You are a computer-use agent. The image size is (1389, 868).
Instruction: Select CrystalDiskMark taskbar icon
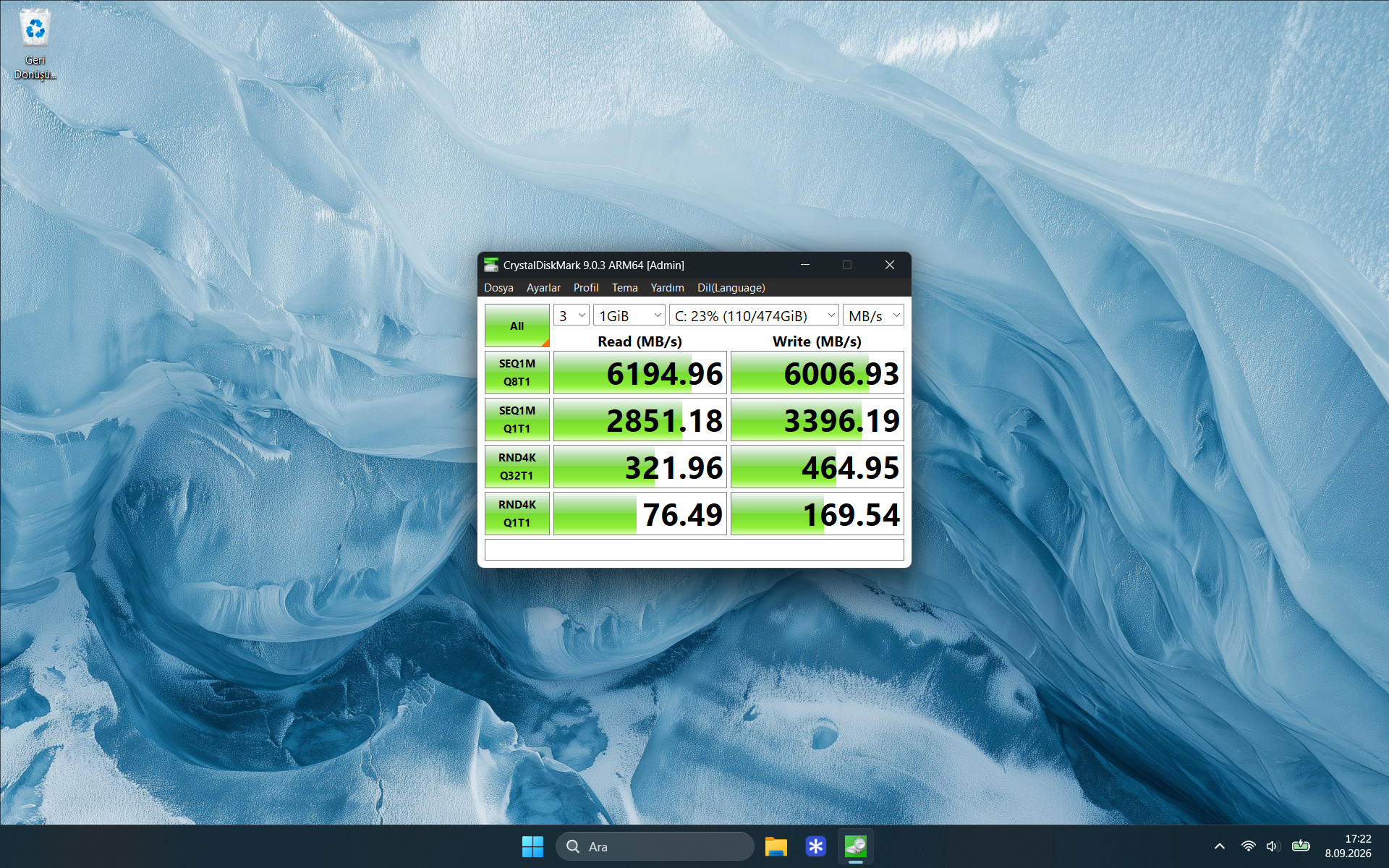coord(855,846)
